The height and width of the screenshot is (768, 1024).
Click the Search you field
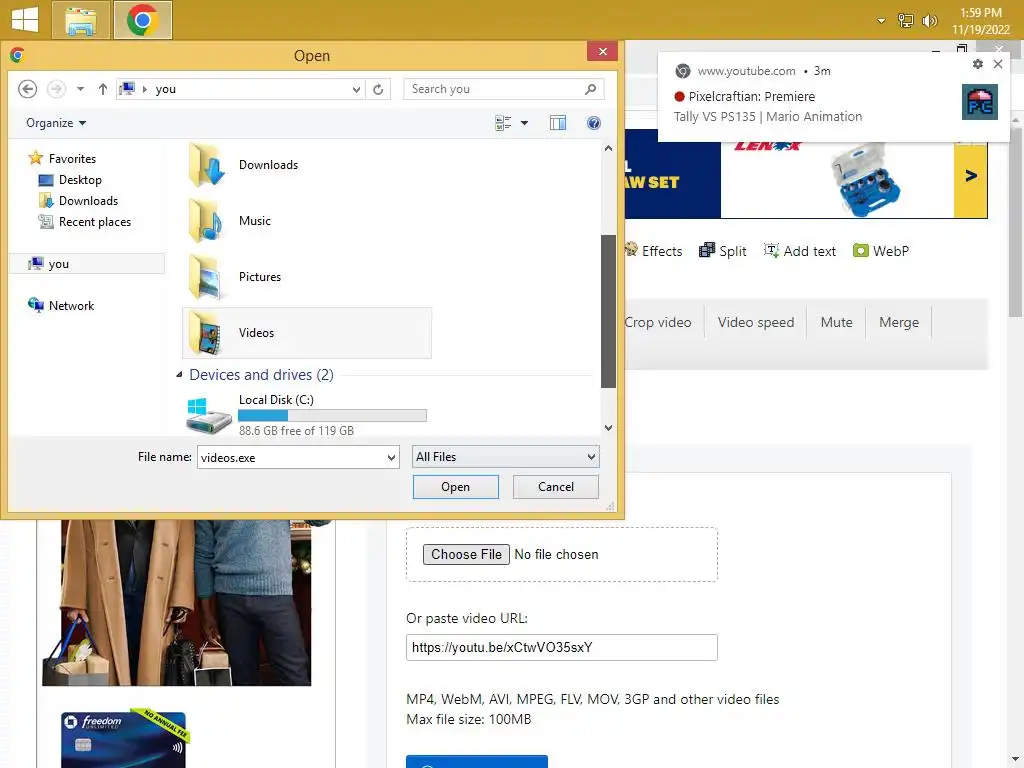pos(503,89)
